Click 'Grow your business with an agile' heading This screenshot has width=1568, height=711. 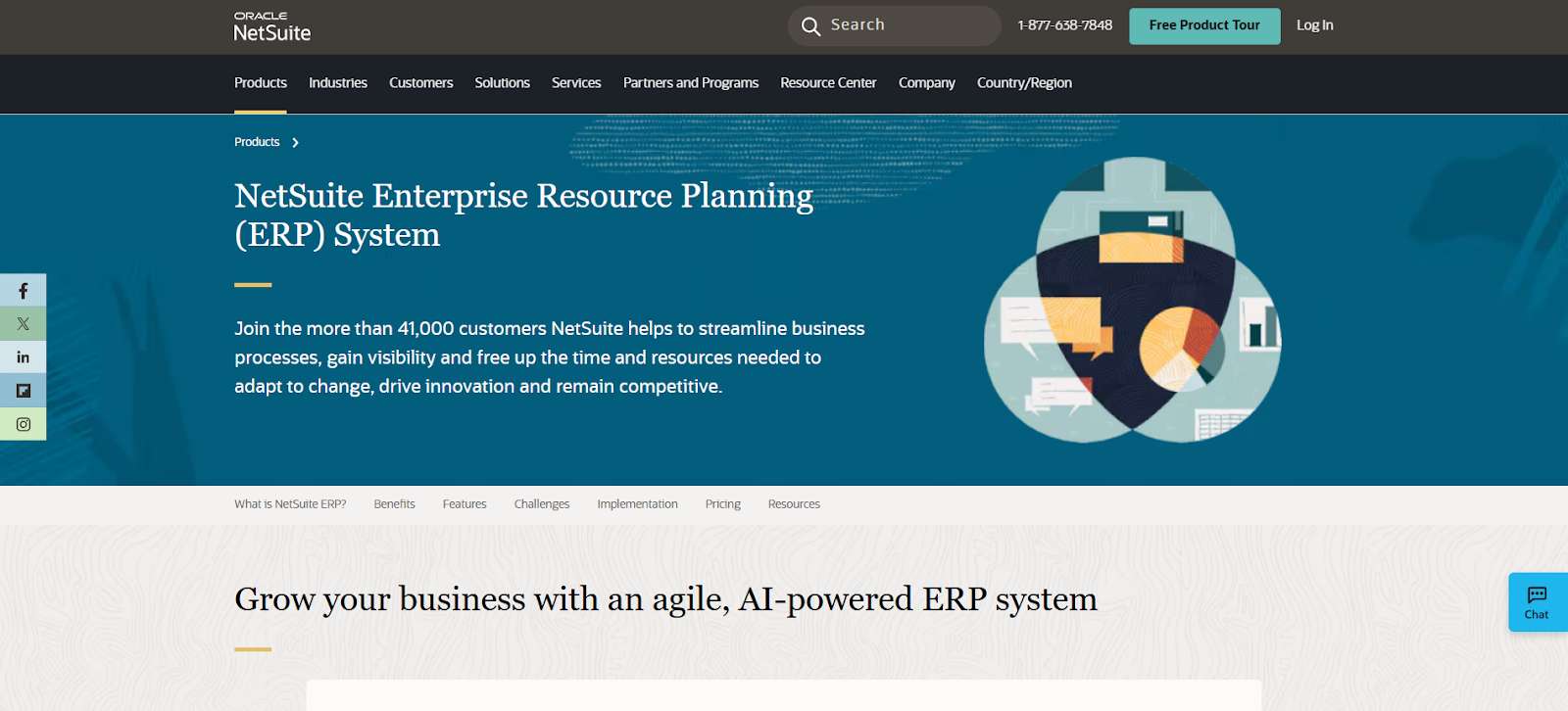pyautogui.click(x=665, y=599)
